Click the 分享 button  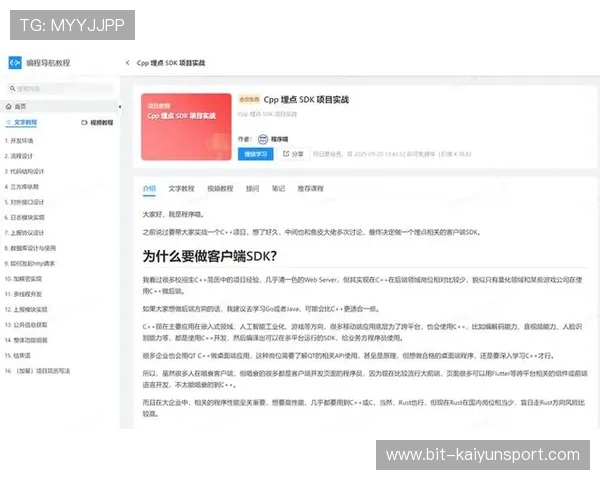(x=293, y=154)
